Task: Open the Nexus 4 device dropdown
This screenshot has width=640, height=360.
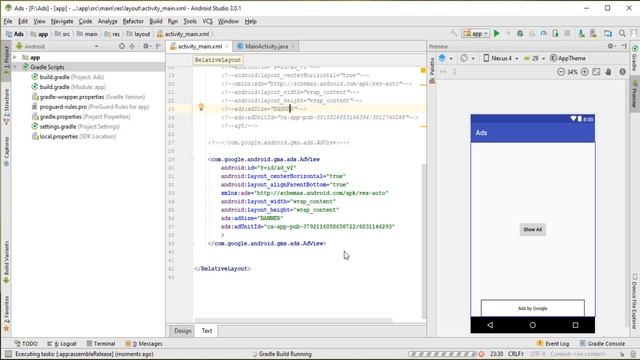Action: [501, 58]
